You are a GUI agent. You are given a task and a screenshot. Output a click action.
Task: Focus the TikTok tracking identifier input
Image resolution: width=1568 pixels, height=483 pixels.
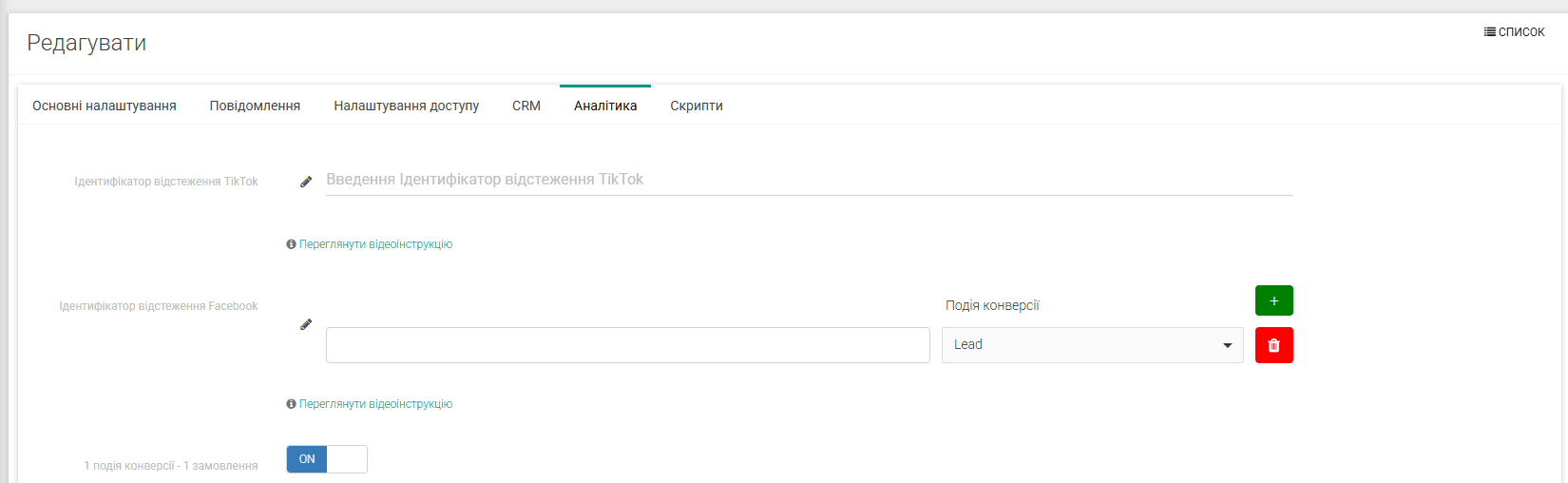point(809,180)
